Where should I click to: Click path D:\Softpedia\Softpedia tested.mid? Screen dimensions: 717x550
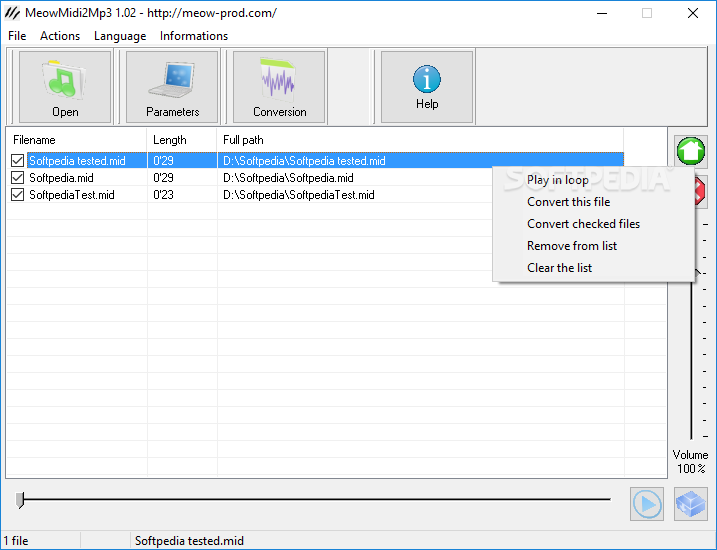click(304, 160)
